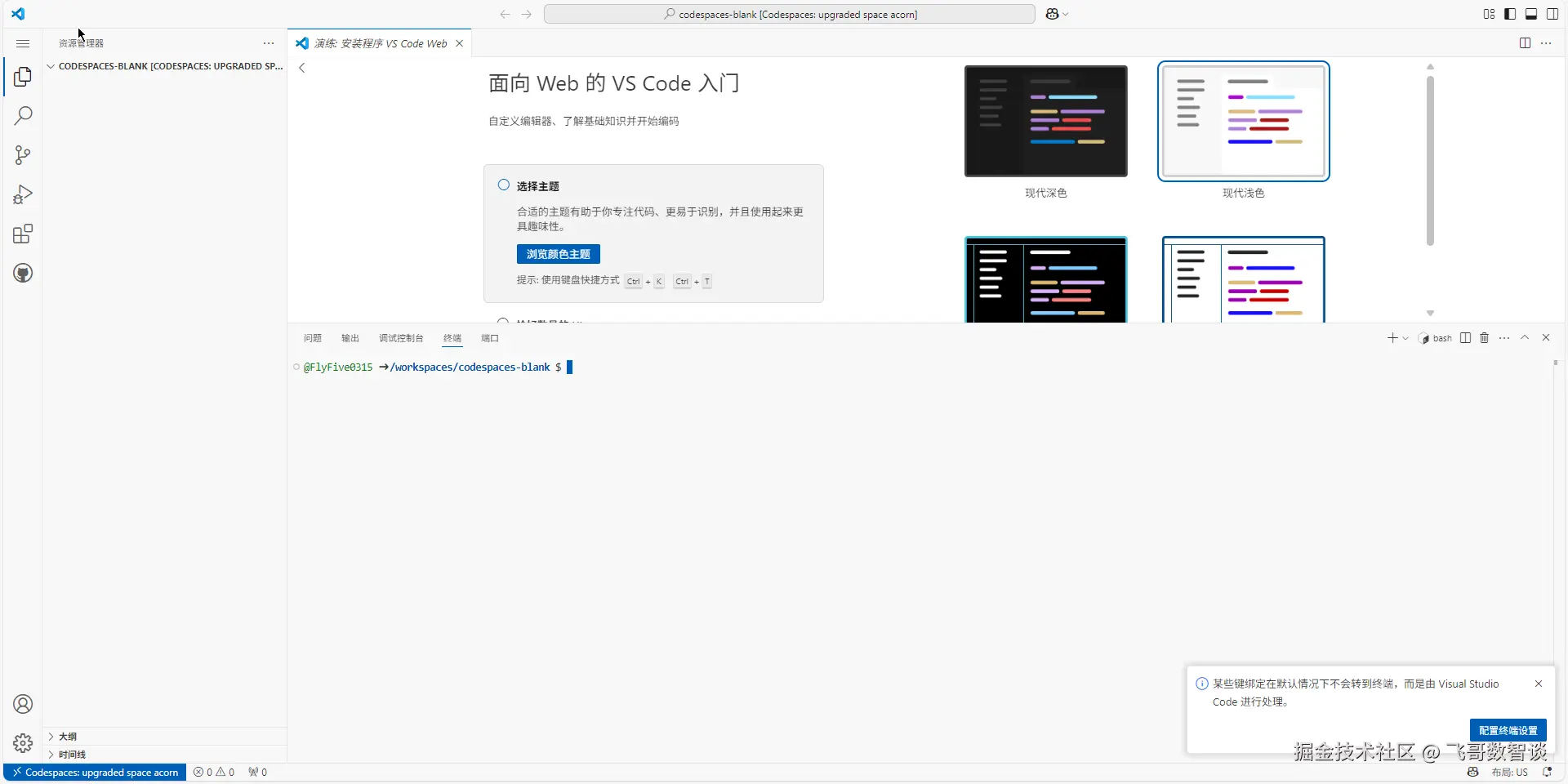Click the walkthrough vertical scrollbar thumb
This screenshot has height=784, width=1568.
[x=1430, y=160]
